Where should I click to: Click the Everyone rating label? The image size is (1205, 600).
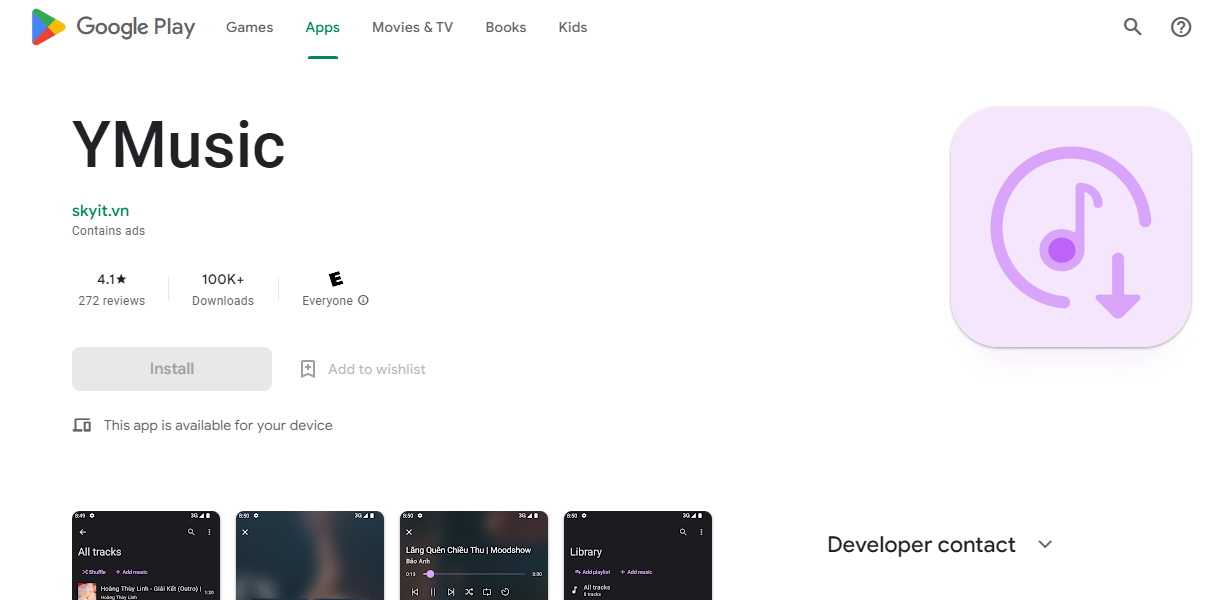click(x=328, y=301)
